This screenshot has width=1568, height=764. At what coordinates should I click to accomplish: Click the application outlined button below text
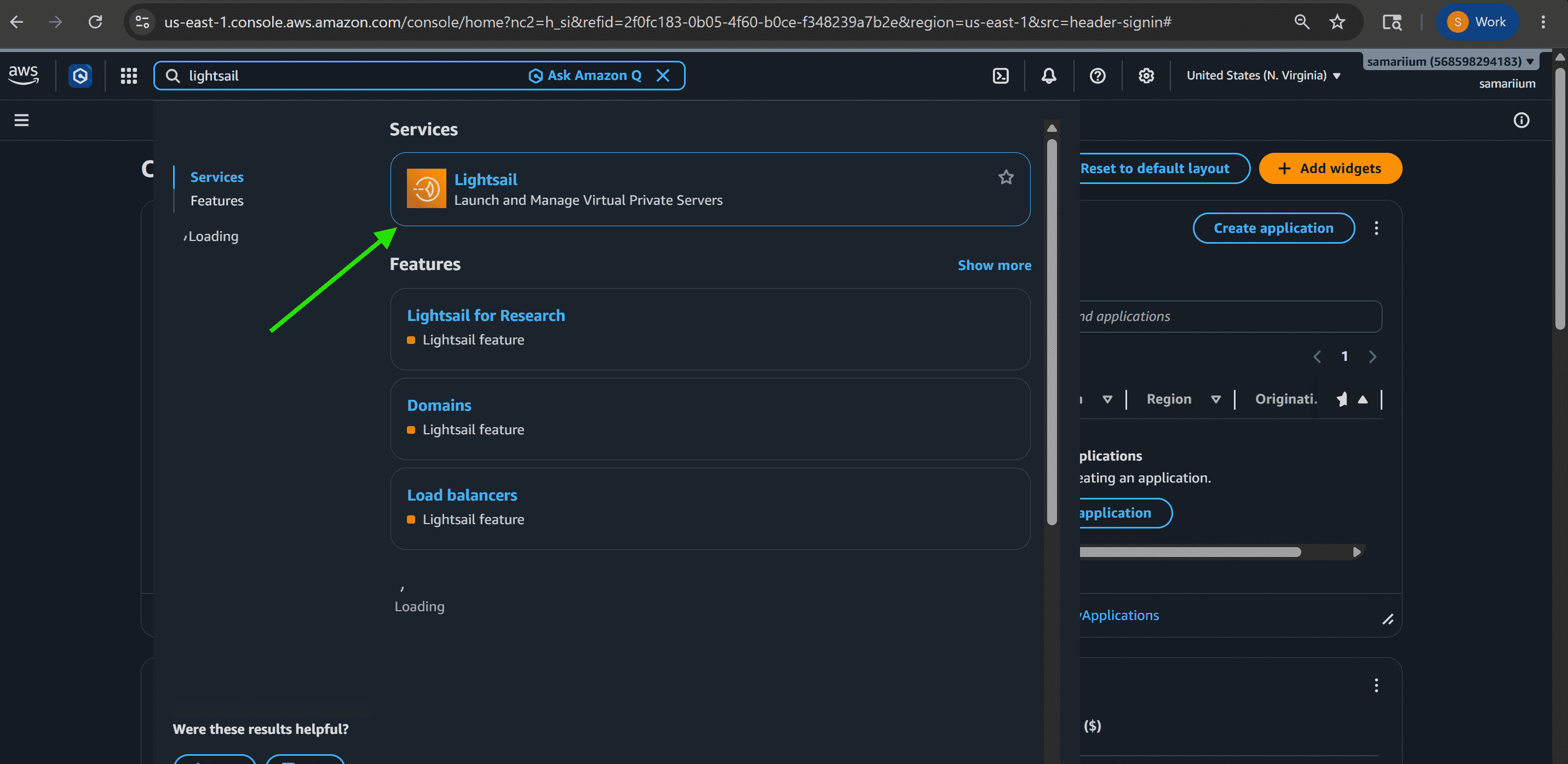1125,513
